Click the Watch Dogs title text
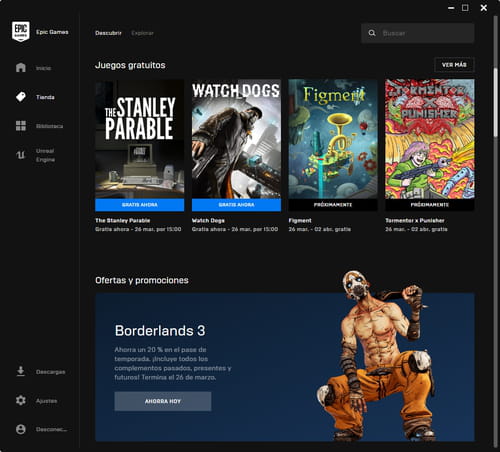The image size is (500, 452). click(208, 220)
